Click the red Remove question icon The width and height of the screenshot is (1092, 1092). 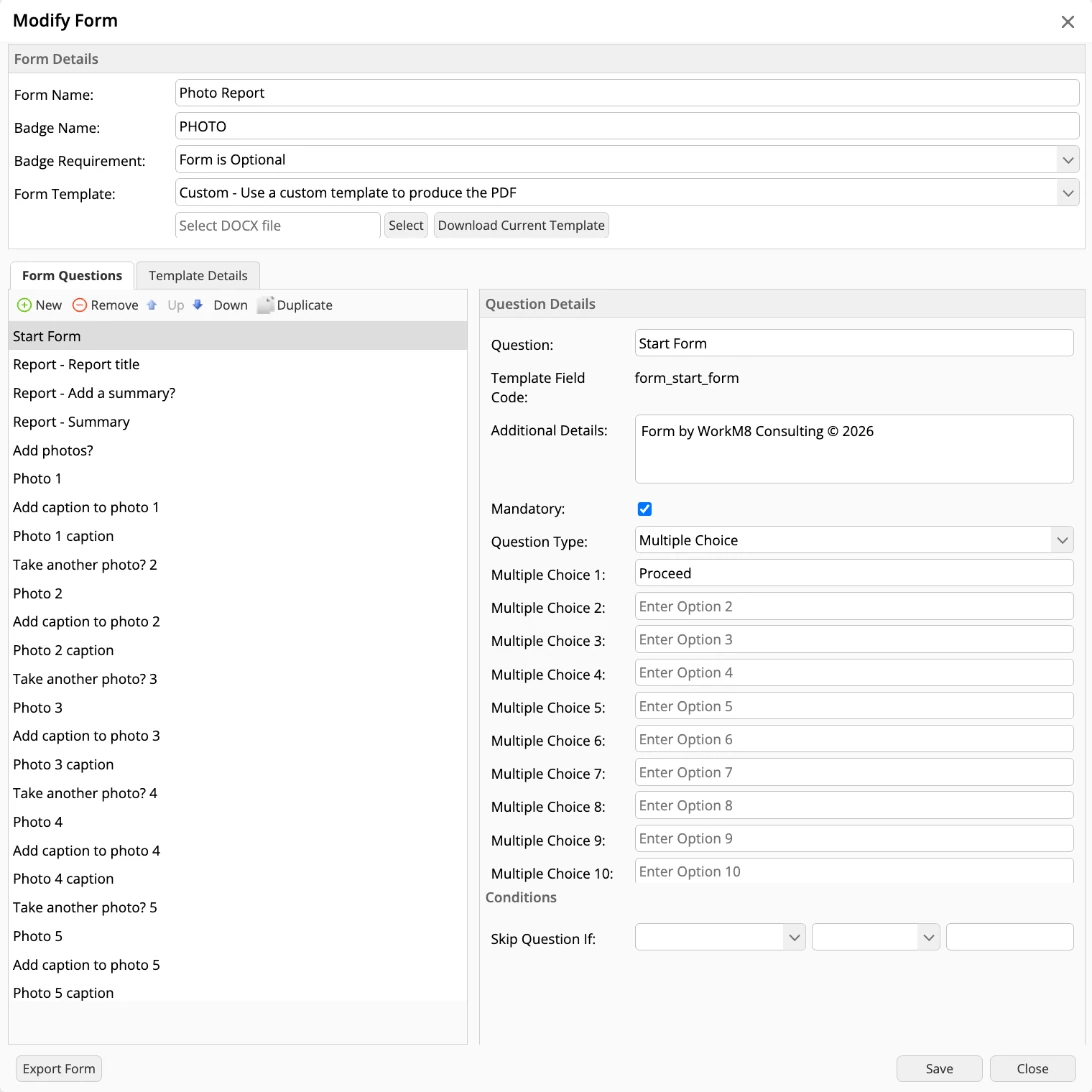[x=80, y=305]
